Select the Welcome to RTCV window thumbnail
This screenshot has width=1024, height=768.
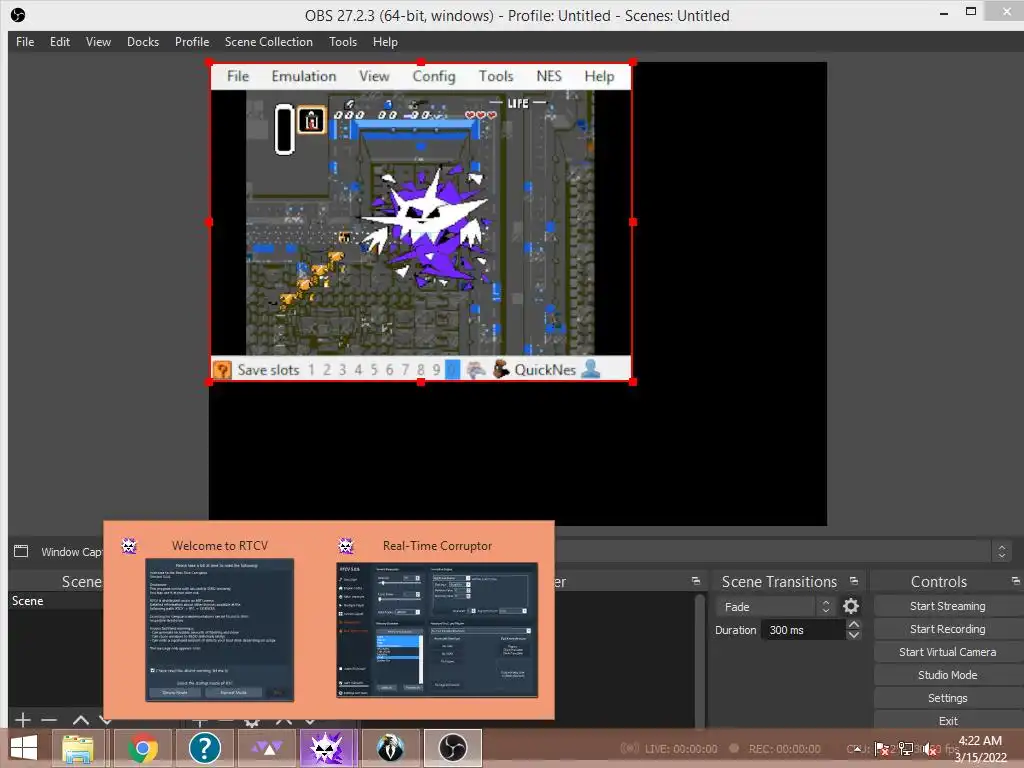coord(219,630)
